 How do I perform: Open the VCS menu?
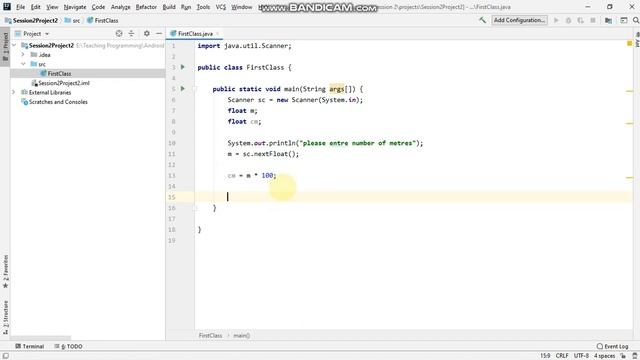[221, 7]
